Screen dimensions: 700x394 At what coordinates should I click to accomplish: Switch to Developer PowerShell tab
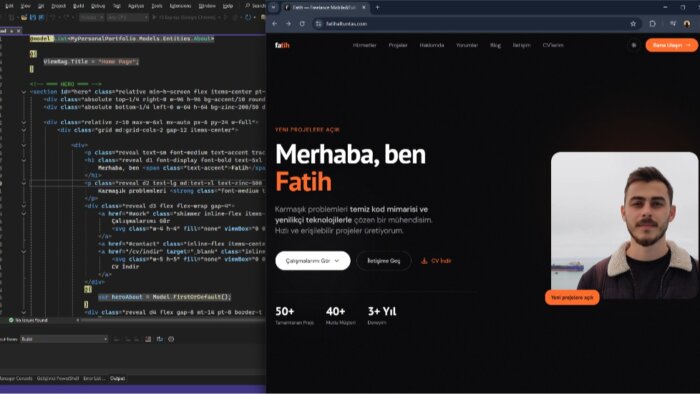(58, 378)
